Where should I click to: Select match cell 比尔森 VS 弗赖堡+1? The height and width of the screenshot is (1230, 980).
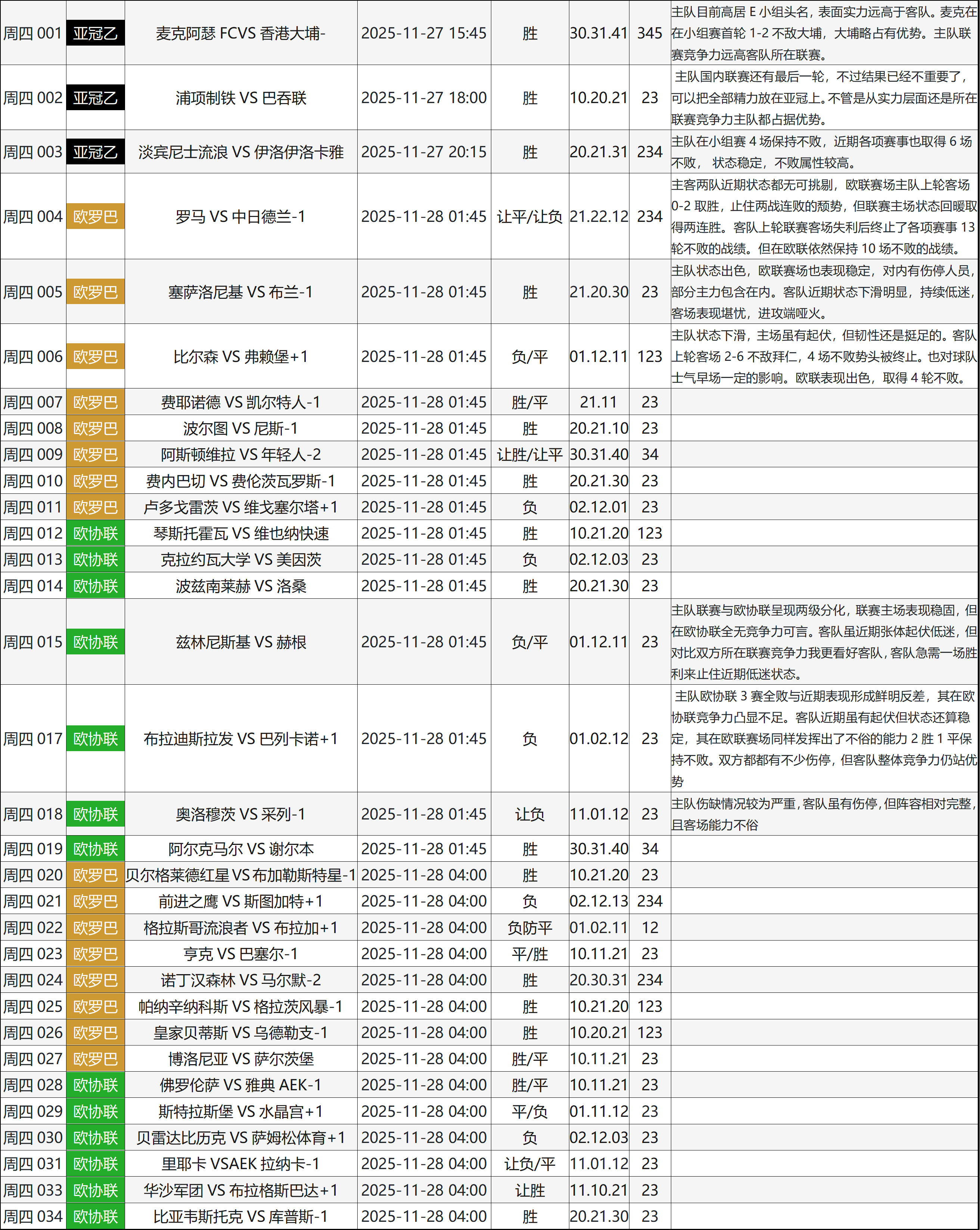(x=240, y=357)
